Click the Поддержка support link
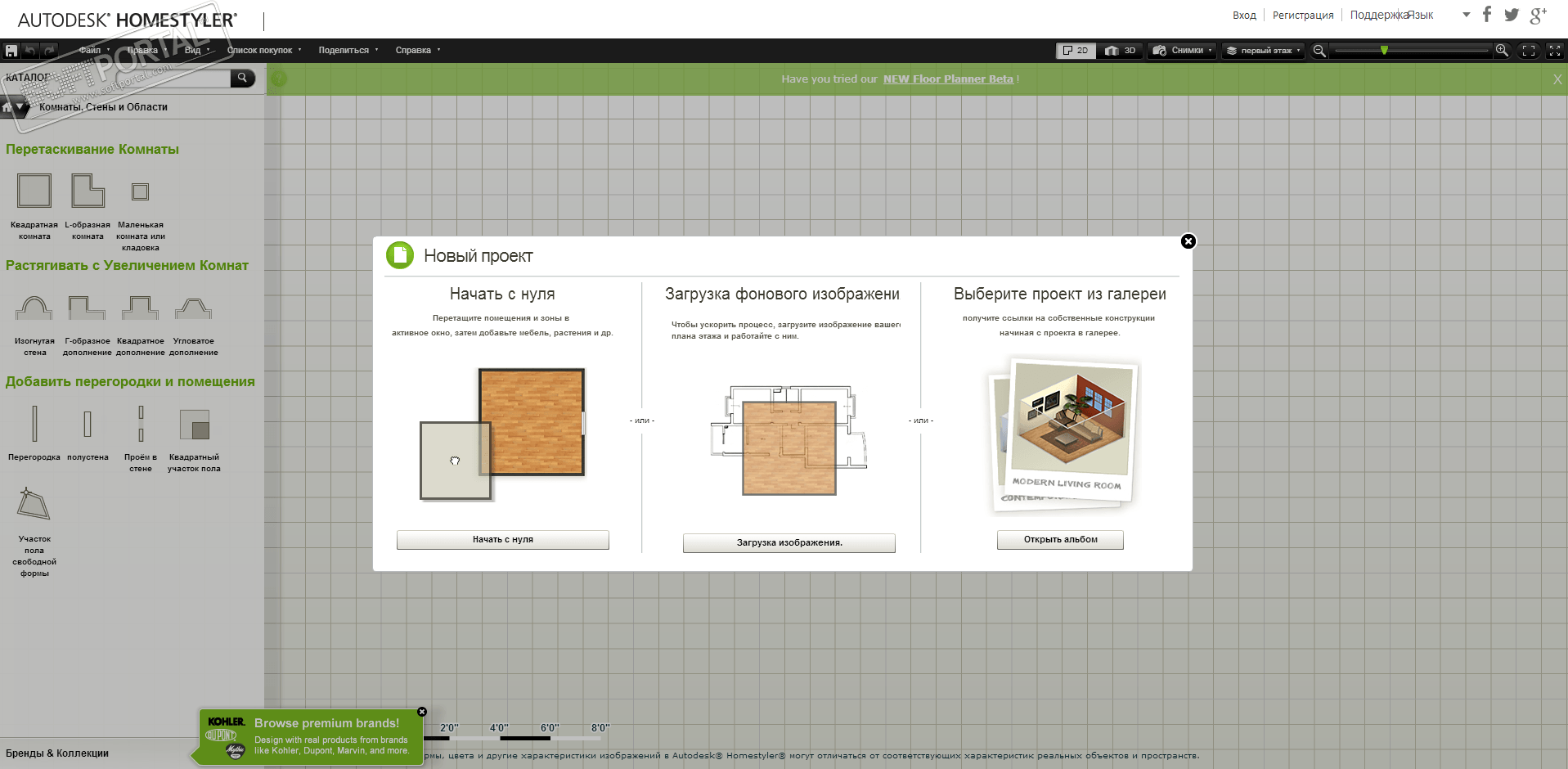Screen dimensions: 1568x769 click(x=1378, y=16)
